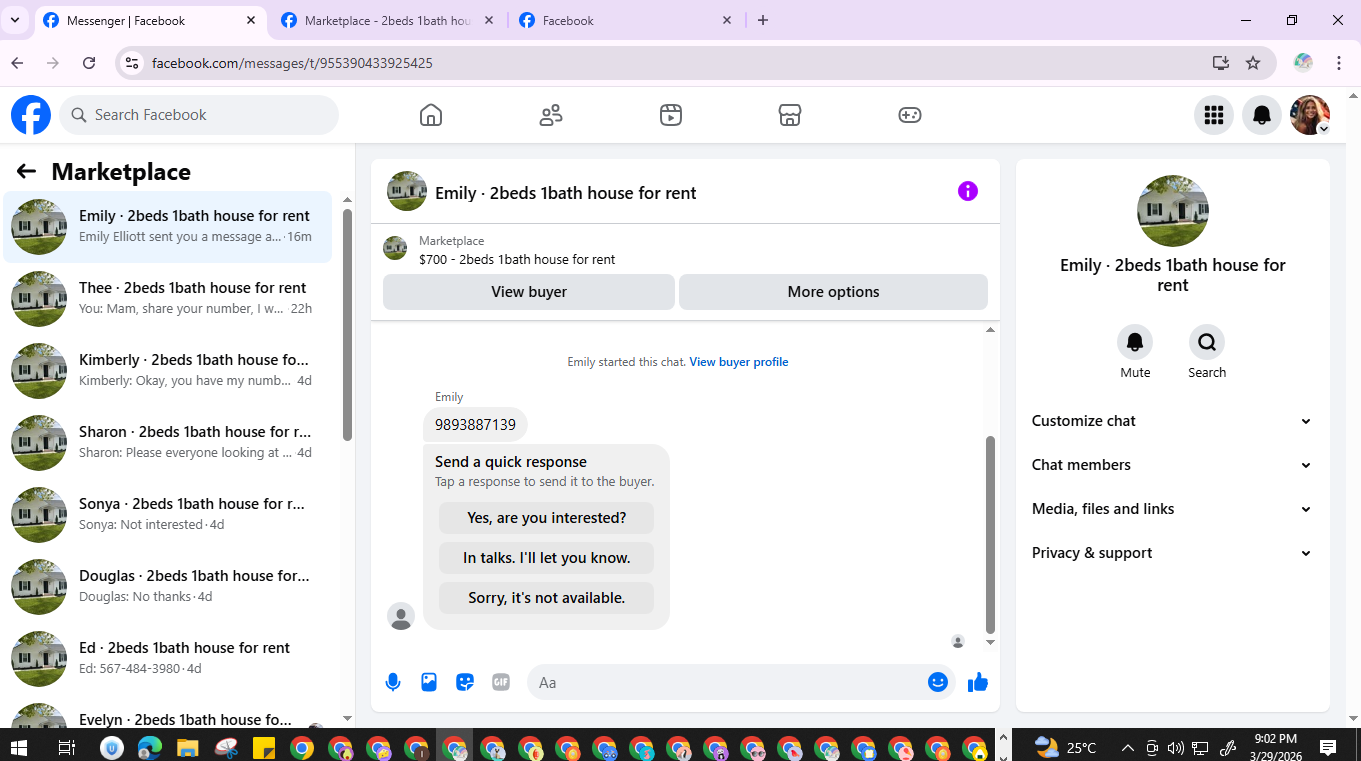Image resolution: width=1361 pixels, height=761 pixels.
Task: Open the Windows Start menu
Action: [x=18, y=747]
